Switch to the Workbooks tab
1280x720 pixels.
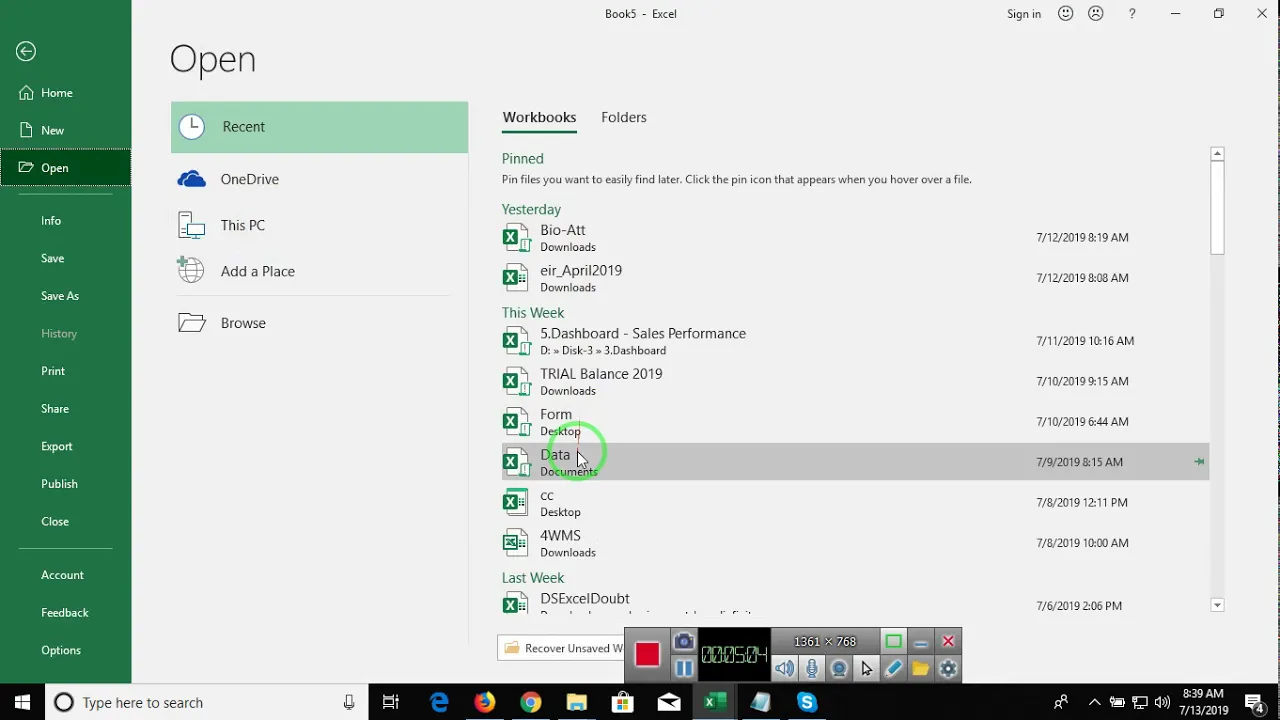tap(539, 117)
